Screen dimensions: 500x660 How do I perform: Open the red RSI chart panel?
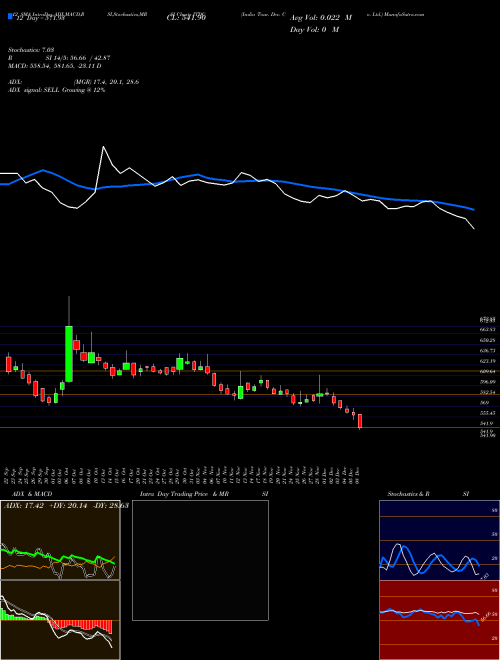pyautogui.click(x=439, y=620)
